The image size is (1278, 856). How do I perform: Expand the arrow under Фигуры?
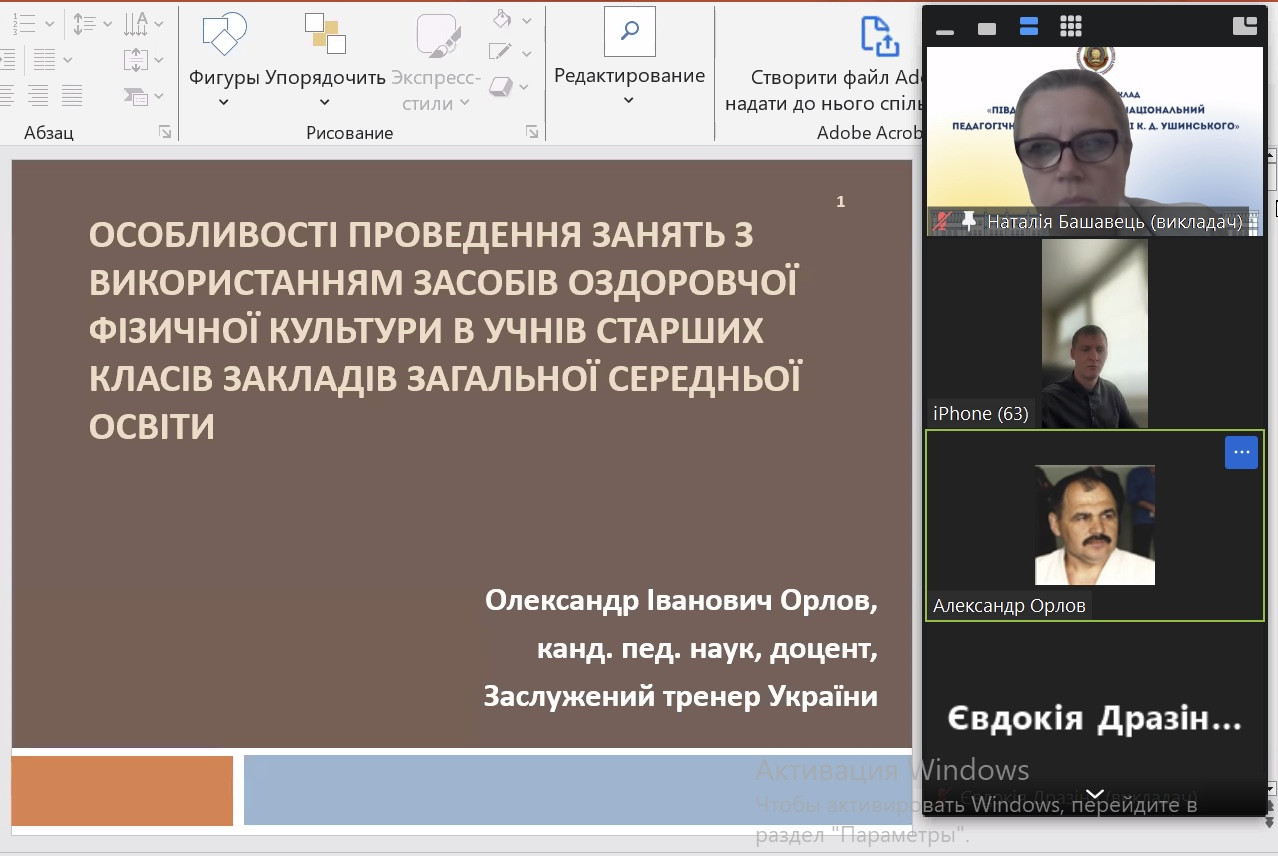coord(224,101)
